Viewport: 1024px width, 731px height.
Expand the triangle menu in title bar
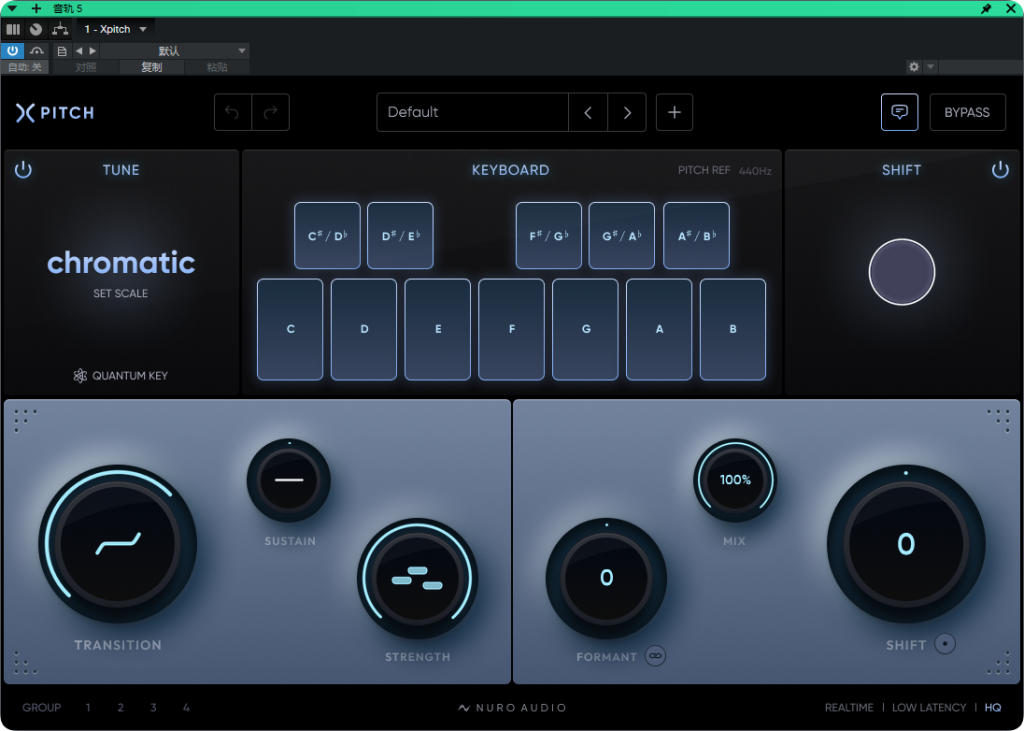[x=12, y=8]
